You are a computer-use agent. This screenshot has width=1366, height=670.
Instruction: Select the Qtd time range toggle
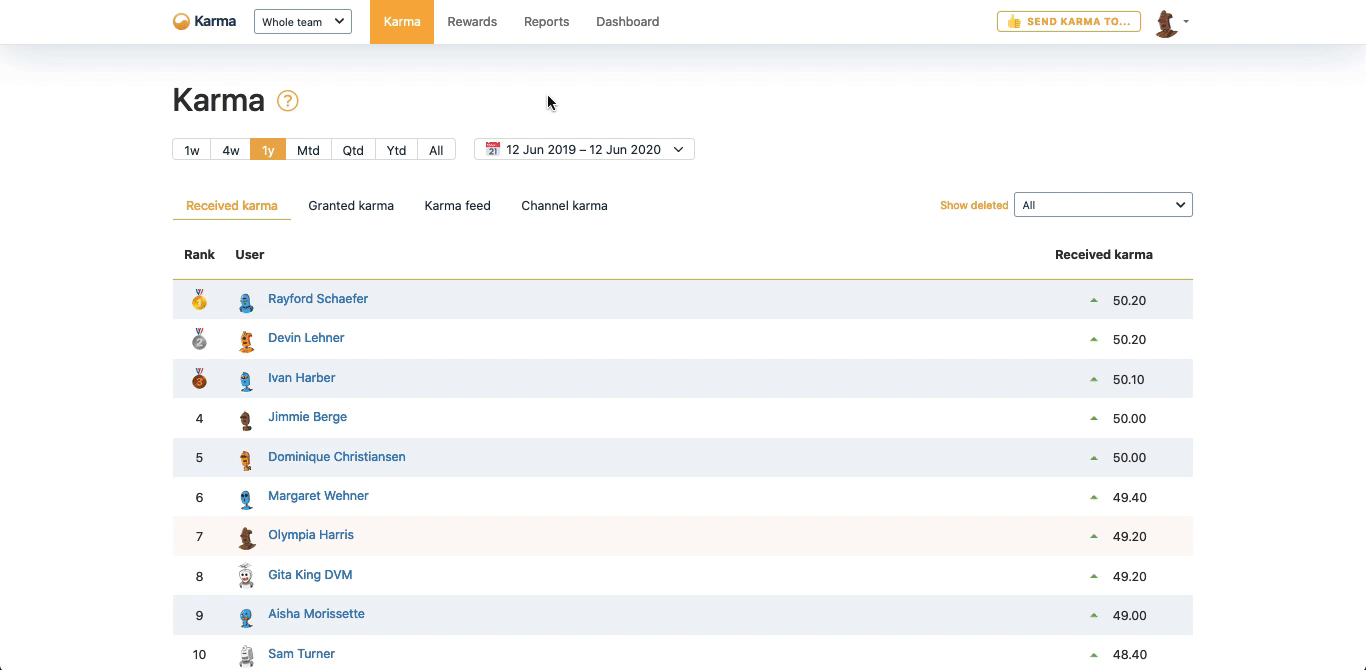tap(353, 150)
